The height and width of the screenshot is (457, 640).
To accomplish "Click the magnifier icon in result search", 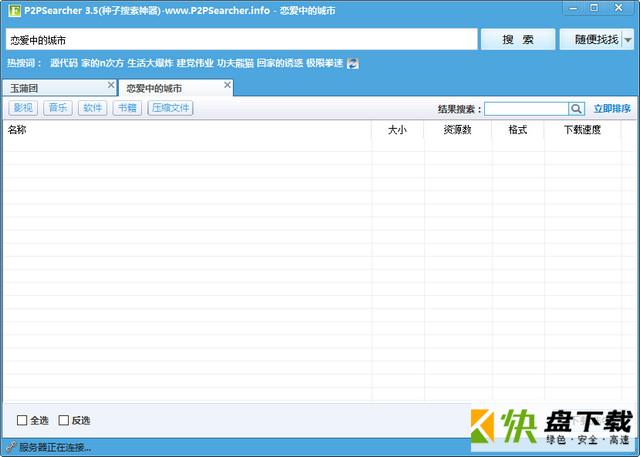I will pyautogui.click(x=576, y=109).
